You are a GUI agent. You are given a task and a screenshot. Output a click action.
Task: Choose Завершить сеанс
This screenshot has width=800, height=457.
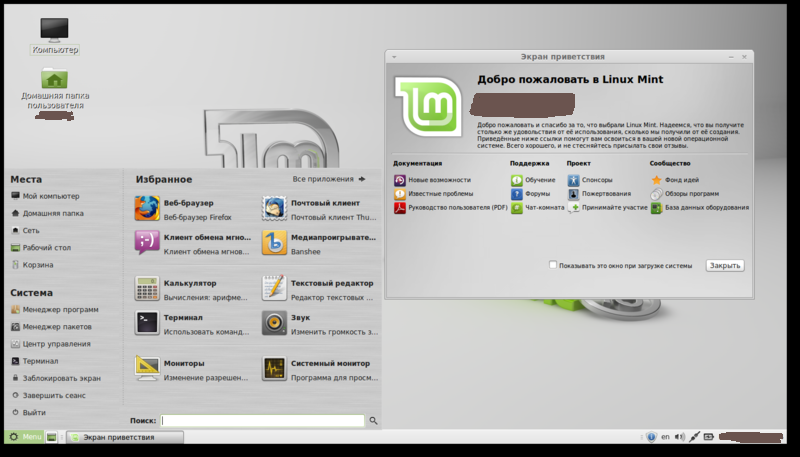(48, 395)
